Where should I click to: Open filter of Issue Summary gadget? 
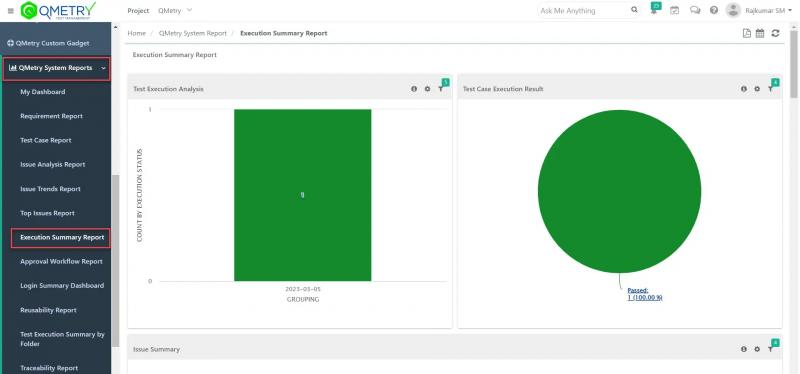point(771,349)
